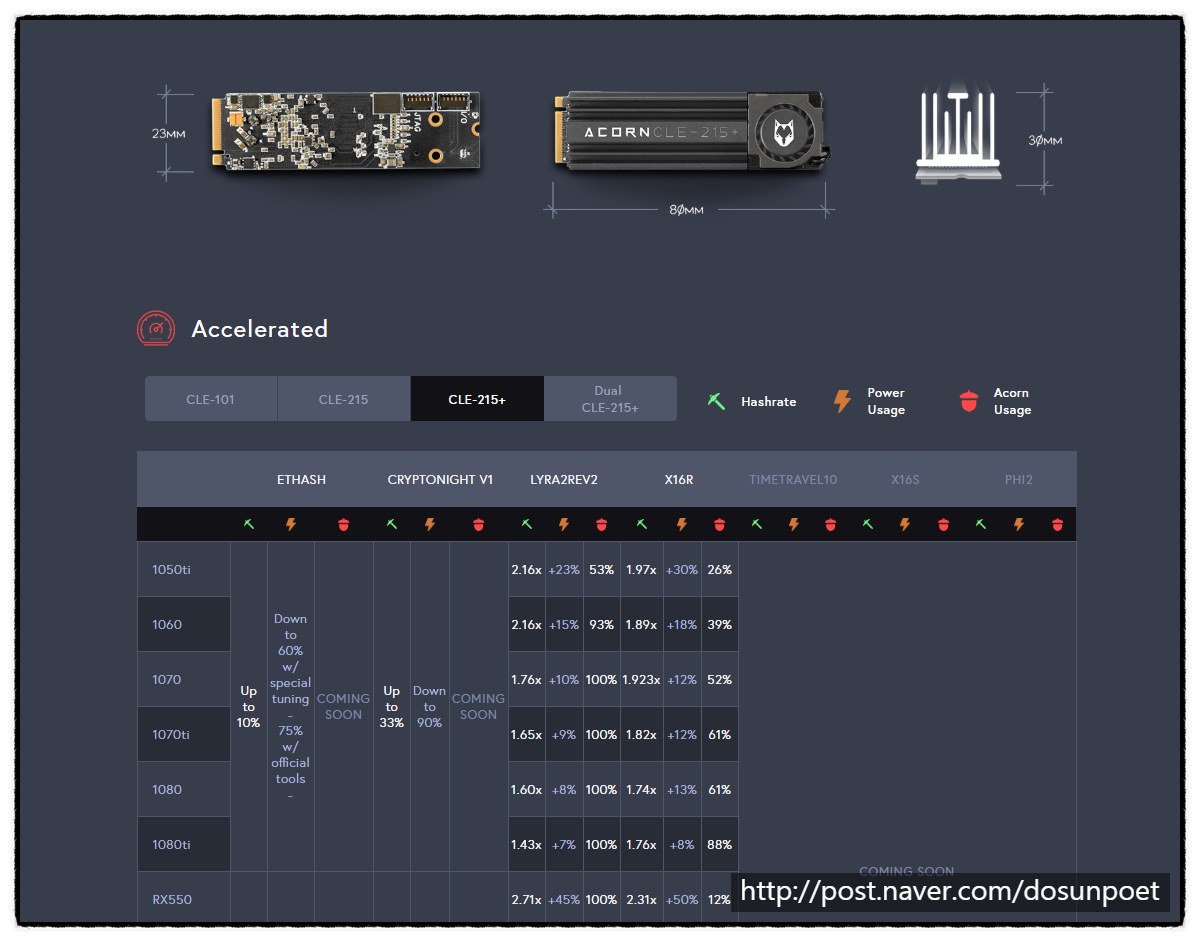Click the greyed PHI2 column header
This screenshot has height=942, width=1200.
(x=1019, y=480)
